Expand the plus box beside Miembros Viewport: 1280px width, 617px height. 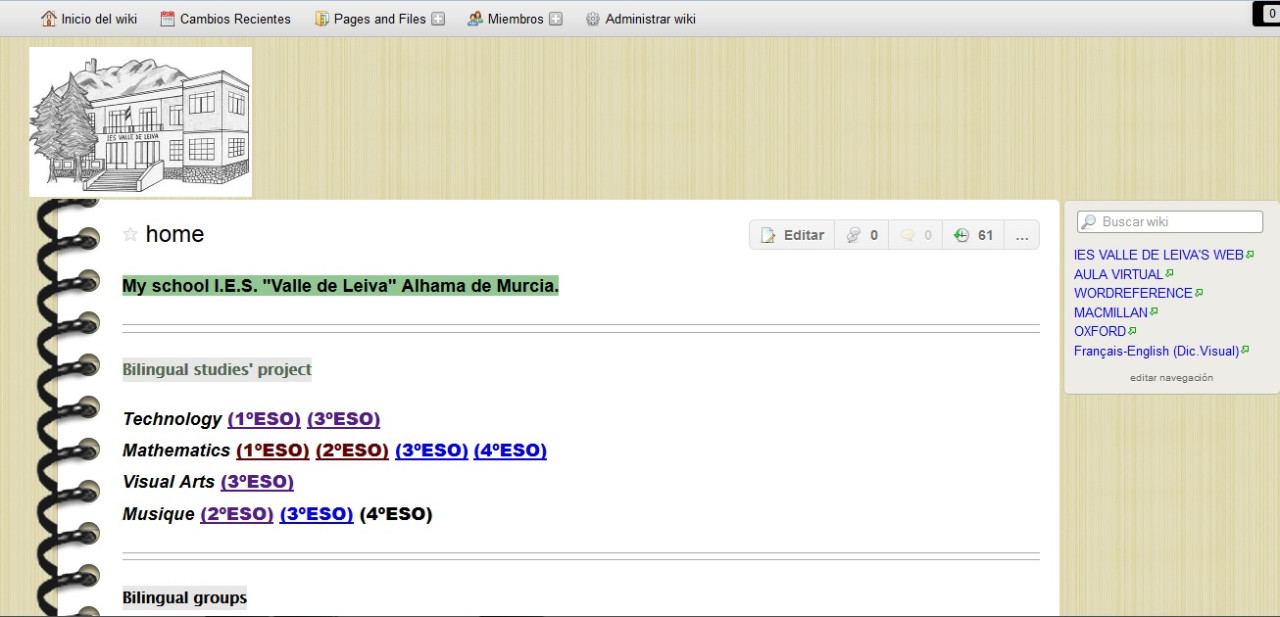556,18
